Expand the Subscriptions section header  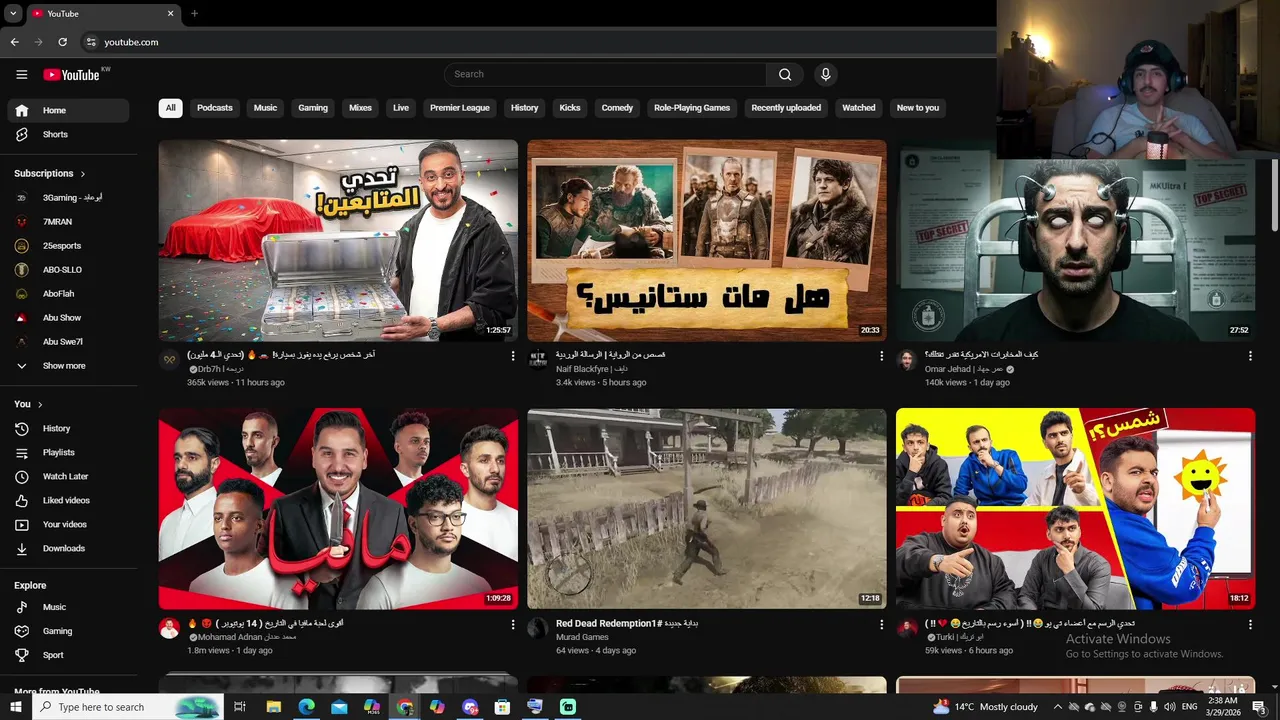(x=49, y=173)
